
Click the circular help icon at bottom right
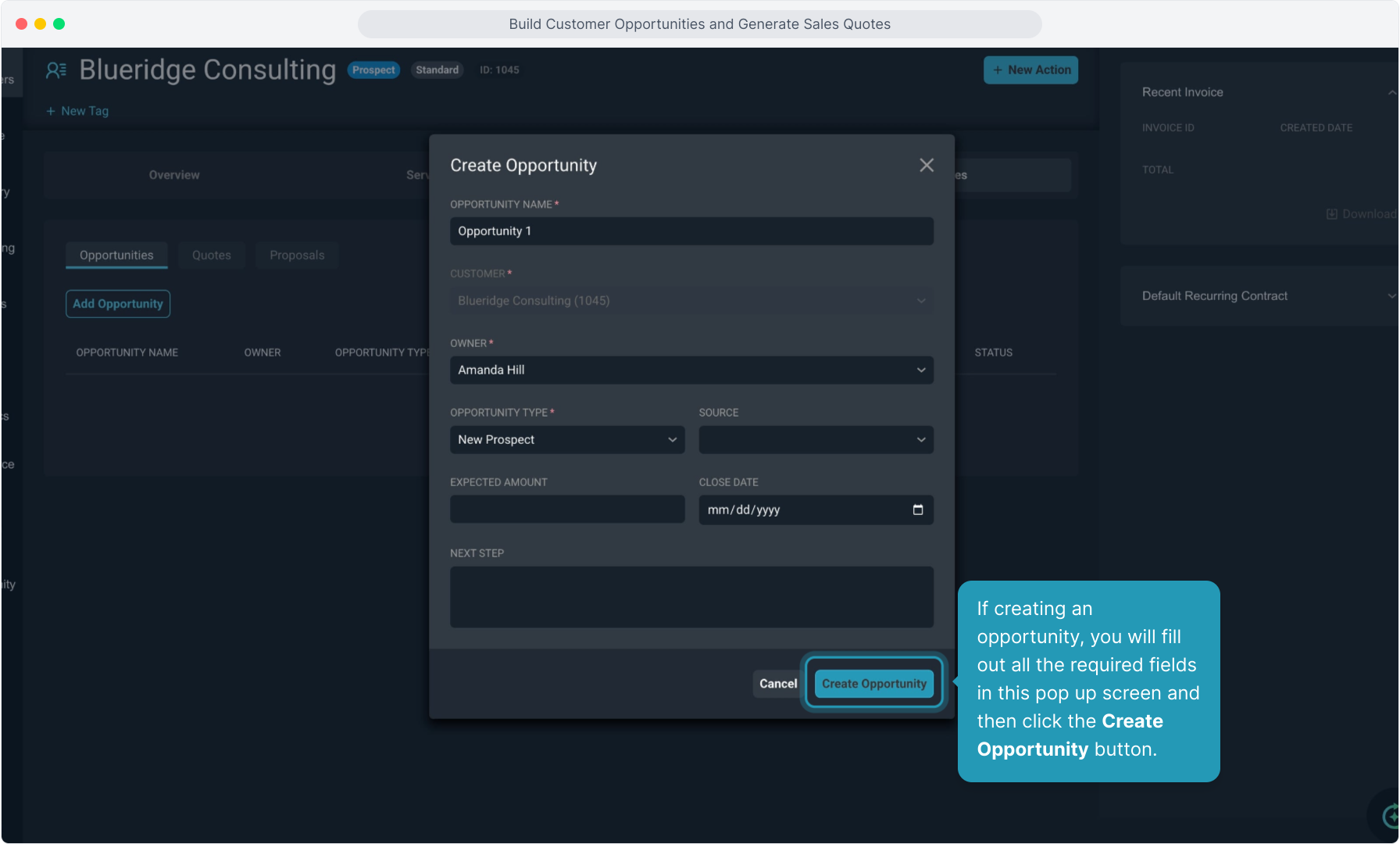(x=1390, y=817)
